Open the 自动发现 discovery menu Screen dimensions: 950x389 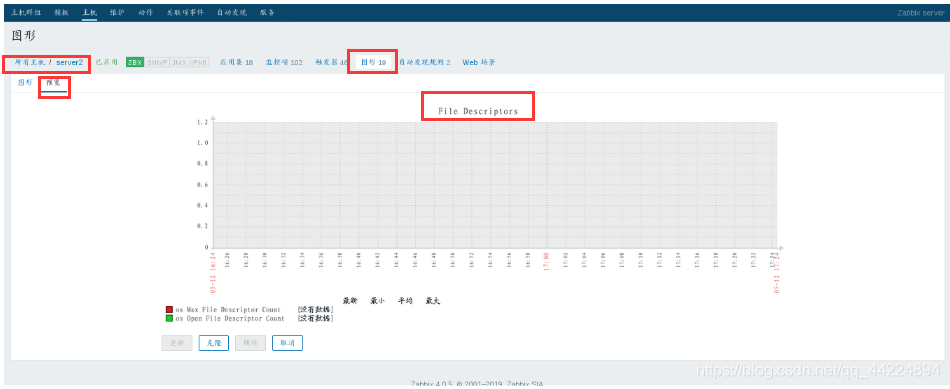(x=232, y=12)
